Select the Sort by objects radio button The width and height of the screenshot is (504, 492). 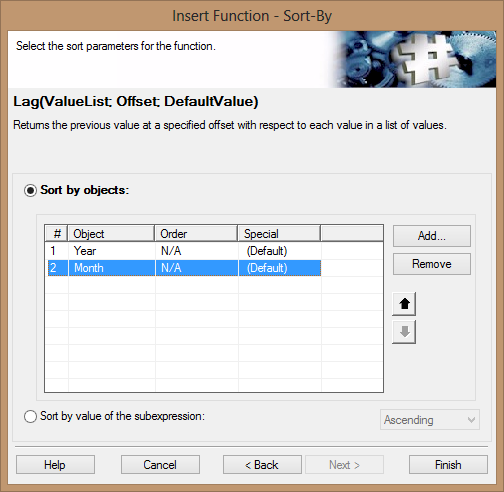pyautogui.click(x=30, y=191)
